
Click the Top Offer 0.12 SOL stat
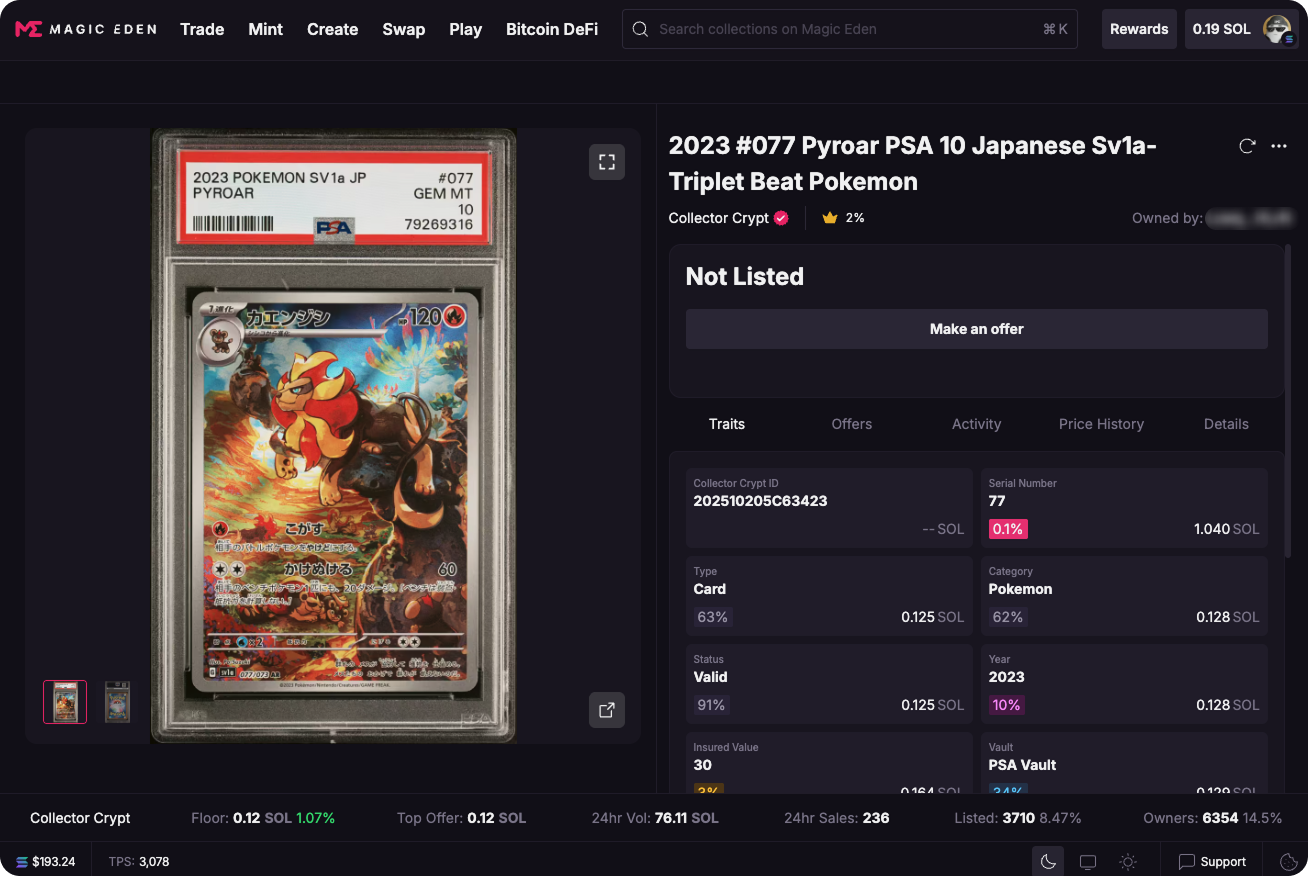pos(461,818)
